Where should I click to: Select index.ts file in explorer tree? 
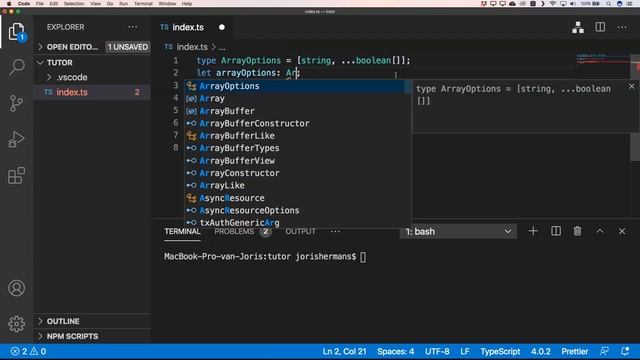(72, 92)
